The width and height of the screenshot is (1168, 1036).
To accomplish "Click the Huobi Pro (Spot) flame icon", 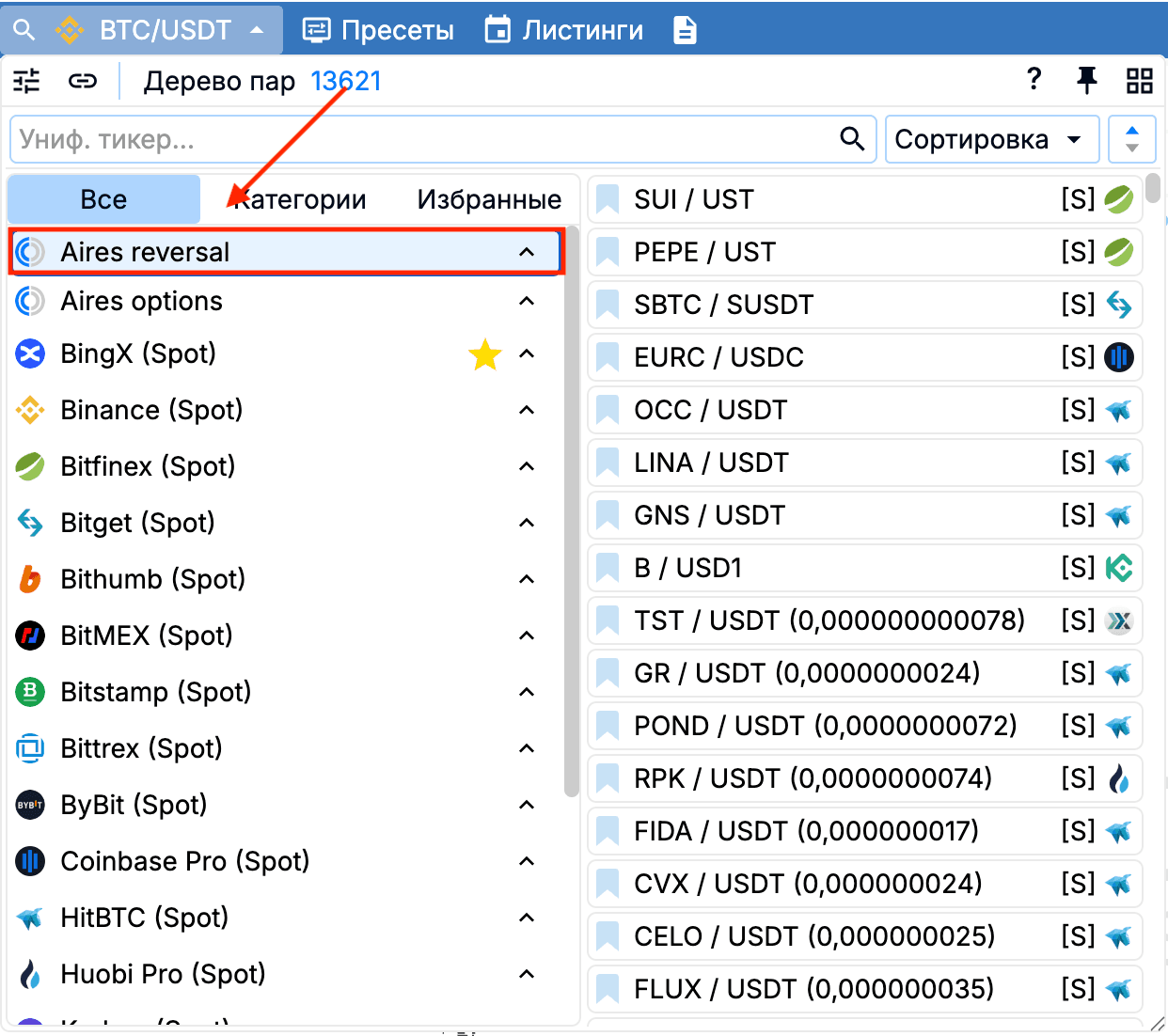I will [x=30, y=974].
